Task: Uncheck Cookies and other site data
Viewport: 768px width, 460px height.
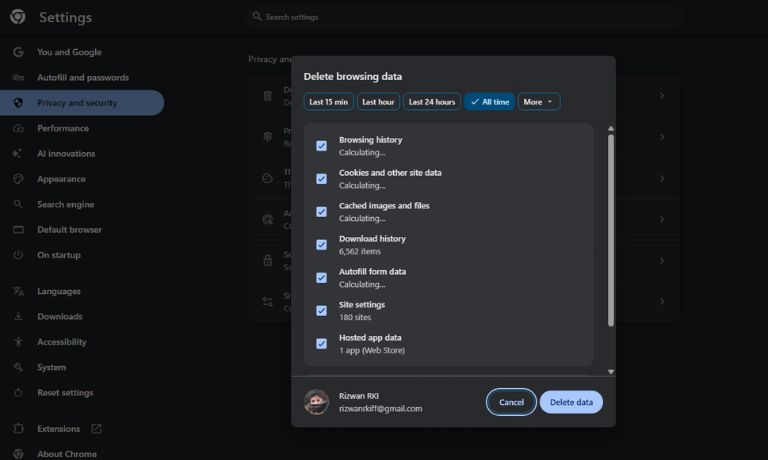Action: (321, 179)
